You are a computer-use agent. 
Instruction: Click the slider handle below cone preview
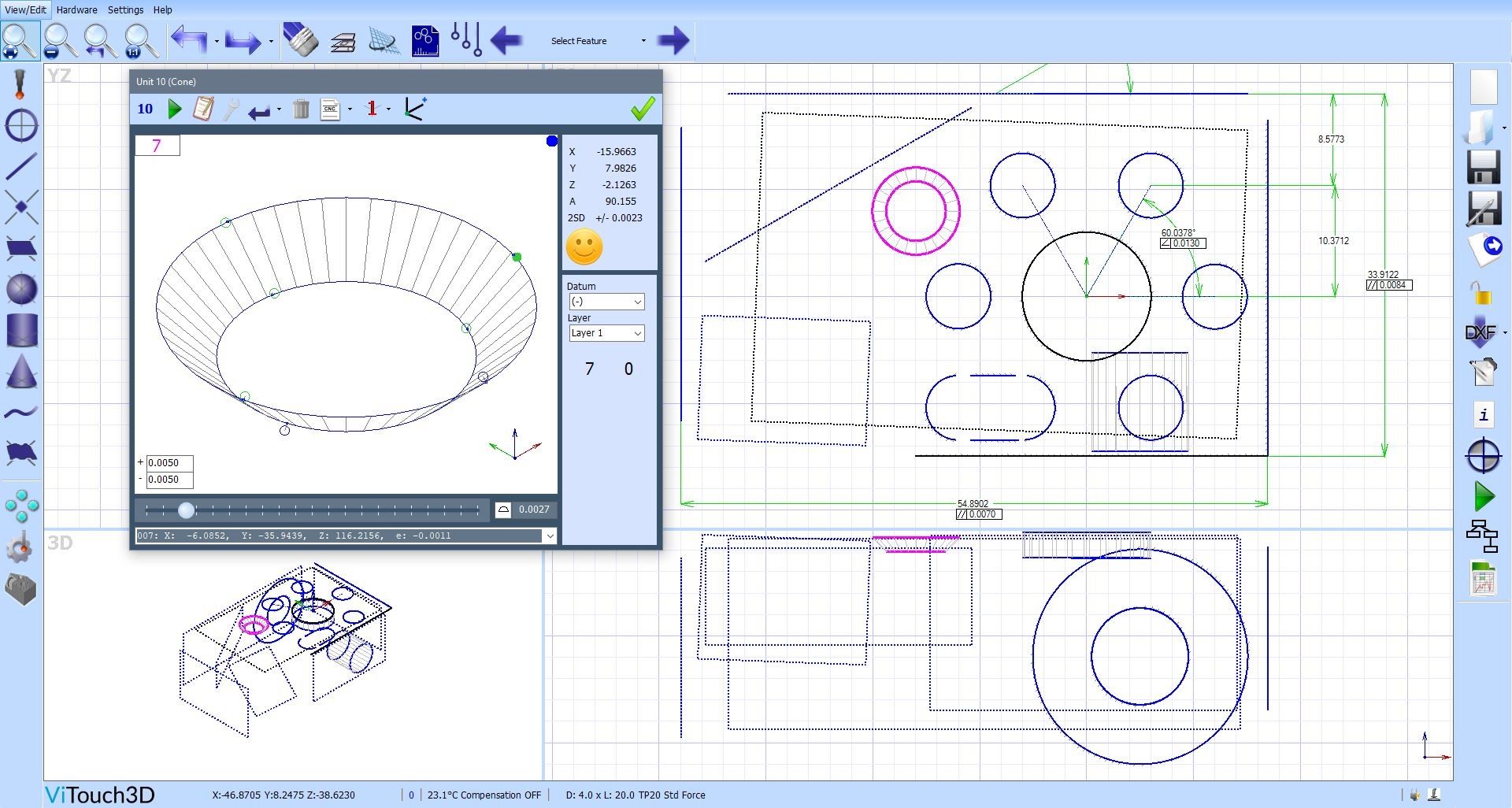[186, 510]
